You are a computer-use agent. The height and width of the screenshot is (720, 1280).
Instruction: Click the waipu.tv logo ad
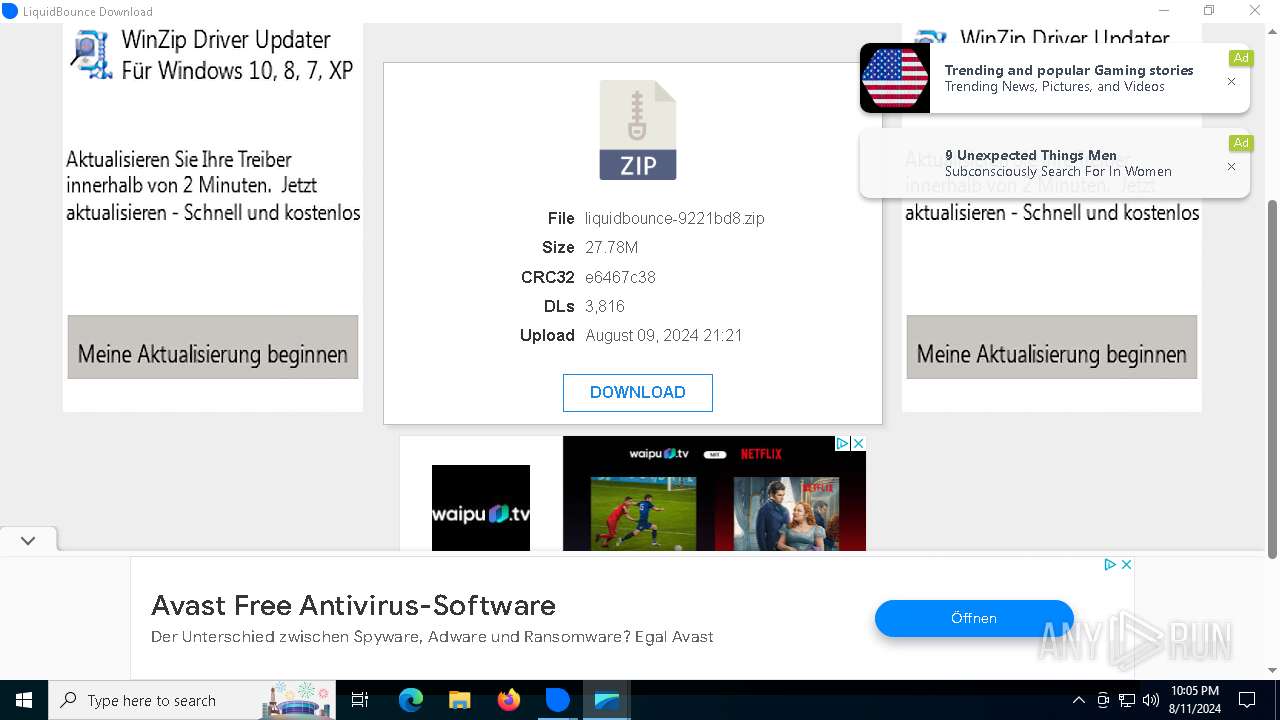pyautogui.click(x=481, y=508)
